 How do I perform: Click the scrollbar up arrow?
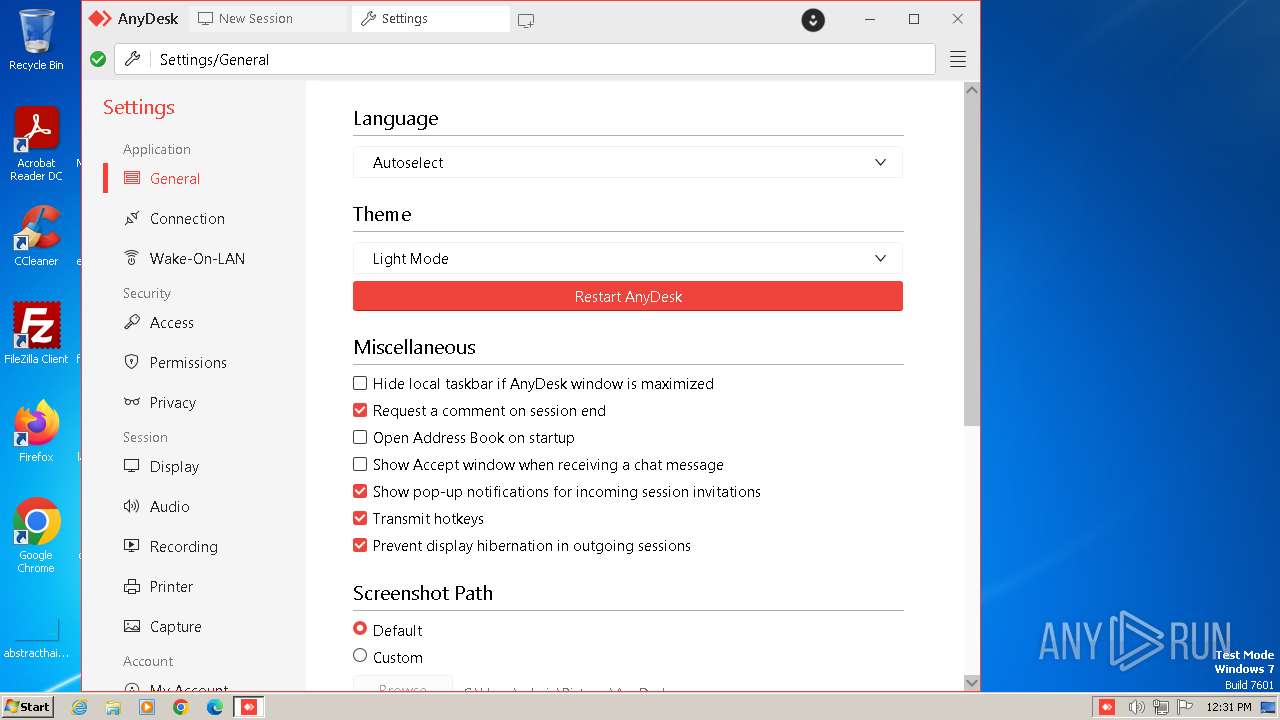(x=972, y=90)
